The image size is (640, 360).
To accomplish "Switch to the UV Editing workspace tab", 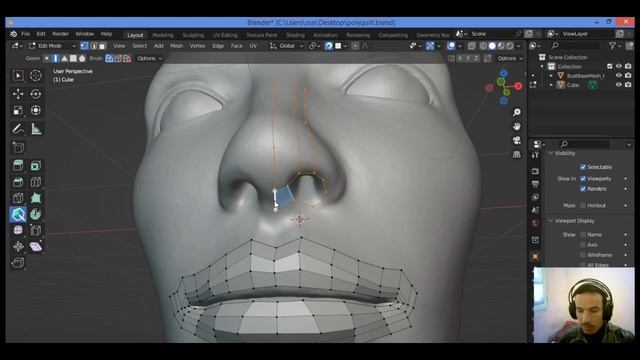I will (225, 35).
